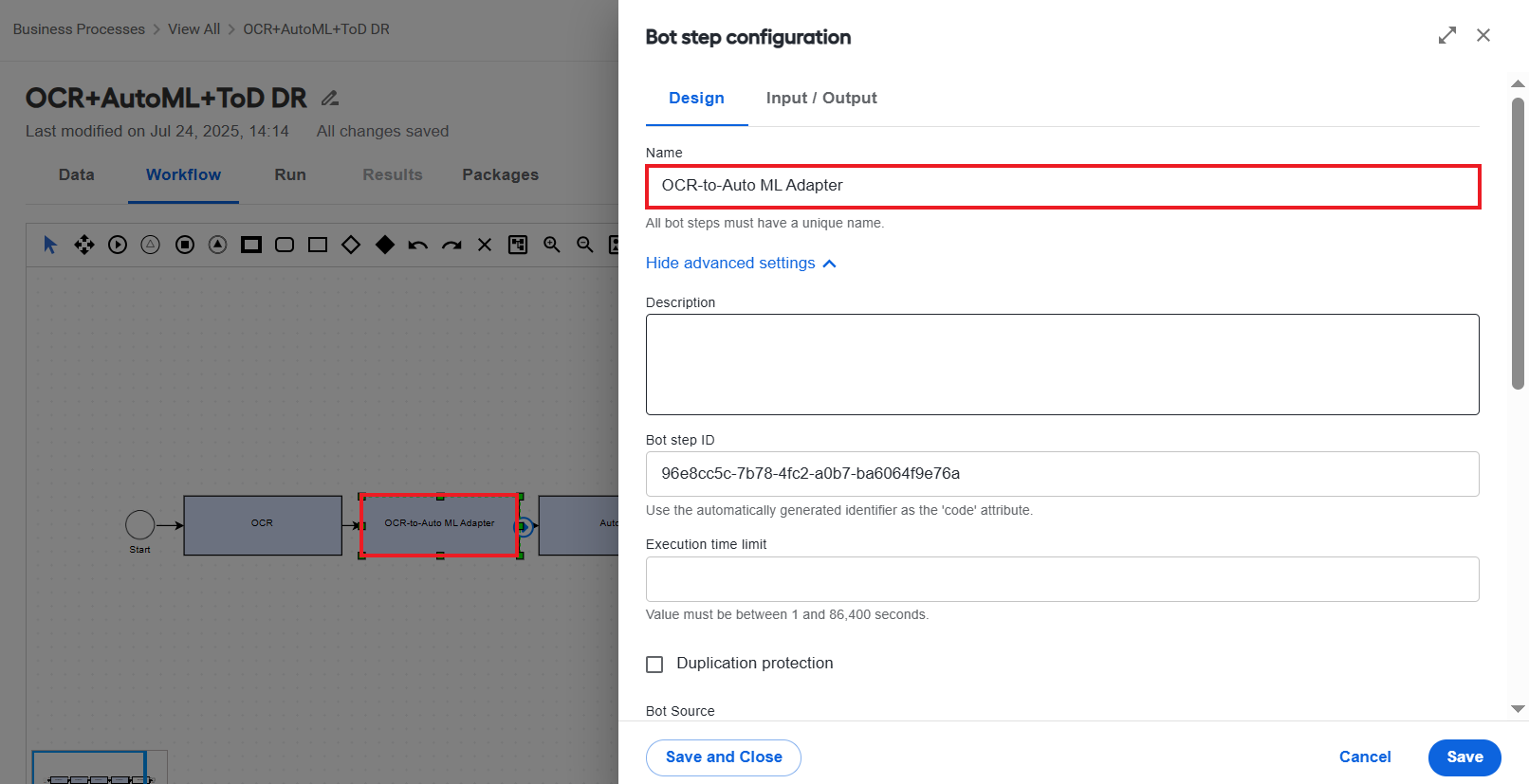Image resolution: width=1529 pixels, height=784 pixels.
Task: Choose the four-arrow move tool
Action: click(x=84, y=245)
